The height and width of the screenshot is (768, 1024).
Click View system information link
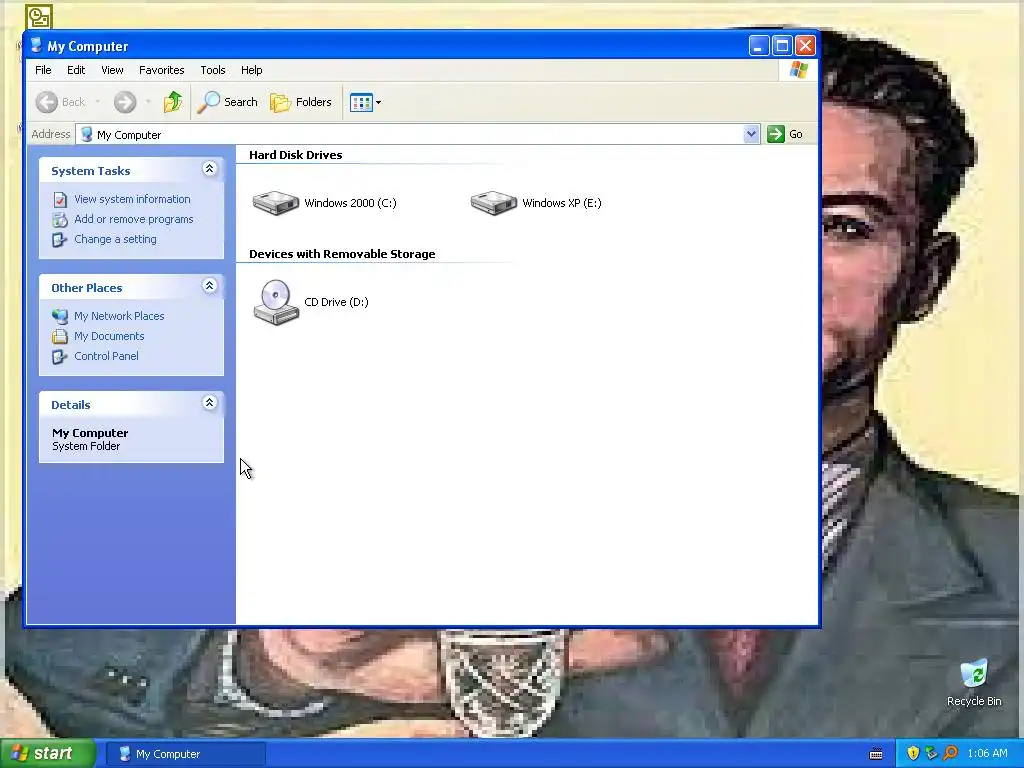[x=132, y=199]
